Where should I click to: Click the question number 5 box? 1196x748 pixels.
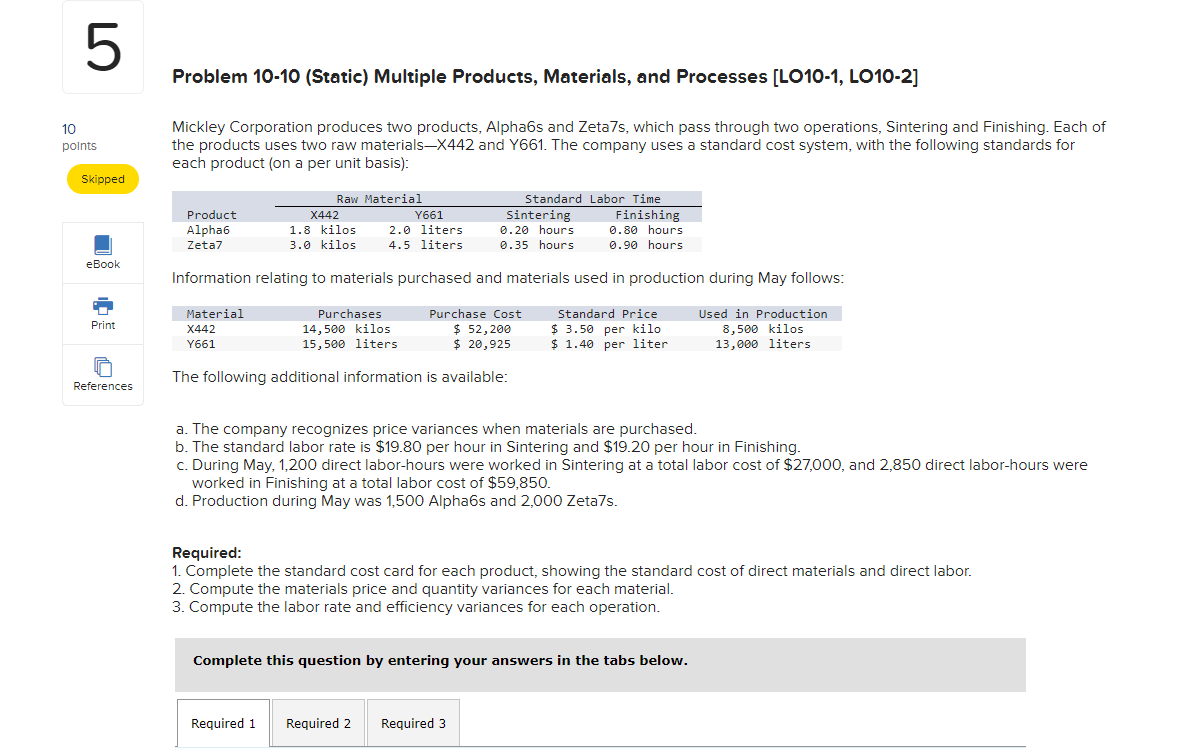[102, 46]
